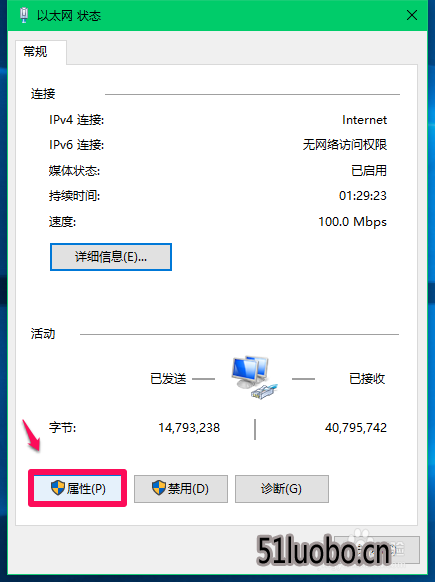
Task: Click the Ethernet adapter icon in title bar
Action: coord(24,15)
